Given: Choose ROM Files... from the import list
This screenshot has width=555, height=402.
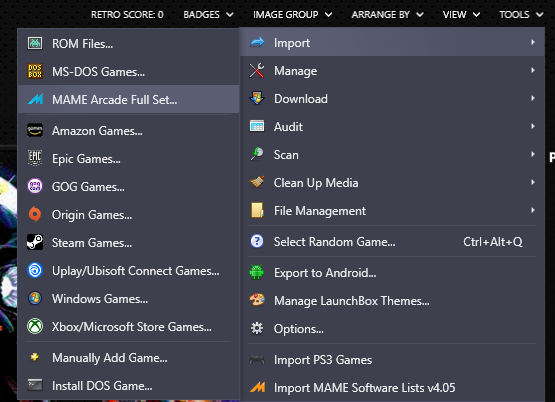Looking at the screenshot, I should (x=128, y=43).
